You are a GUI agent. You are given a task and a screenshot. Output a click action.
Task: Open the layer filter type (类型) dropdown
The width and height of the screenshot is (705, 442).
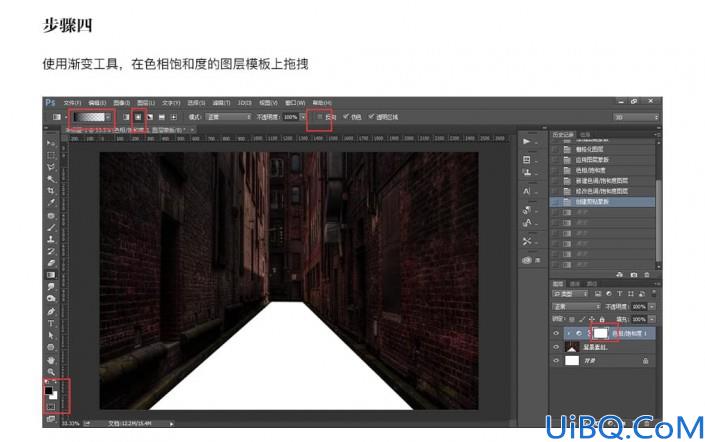pos(570,294)
